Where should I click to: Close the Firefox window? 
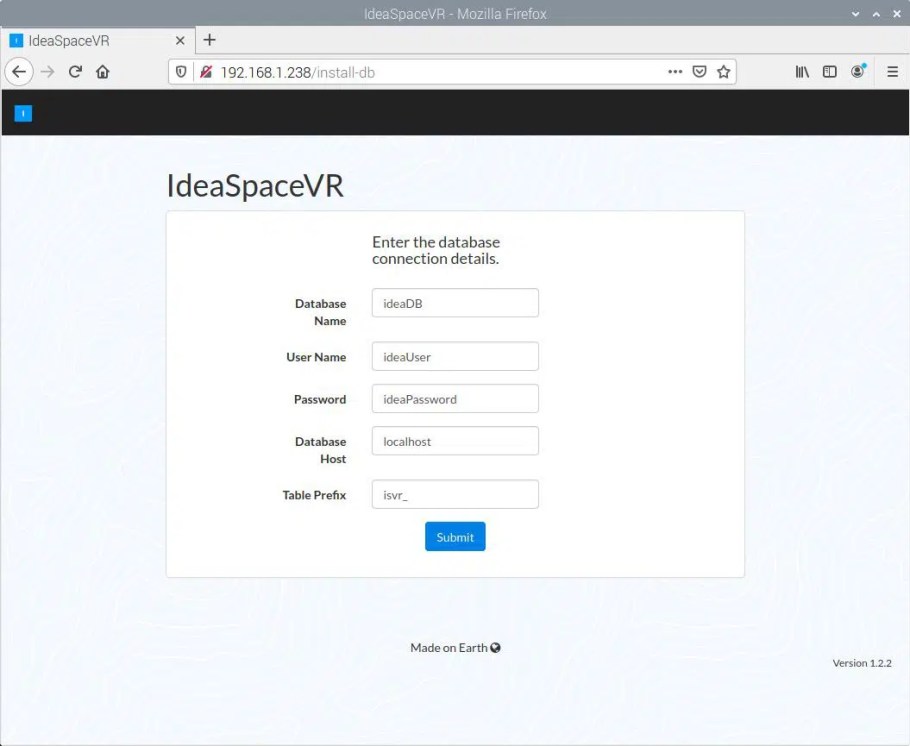click(897, 14)
